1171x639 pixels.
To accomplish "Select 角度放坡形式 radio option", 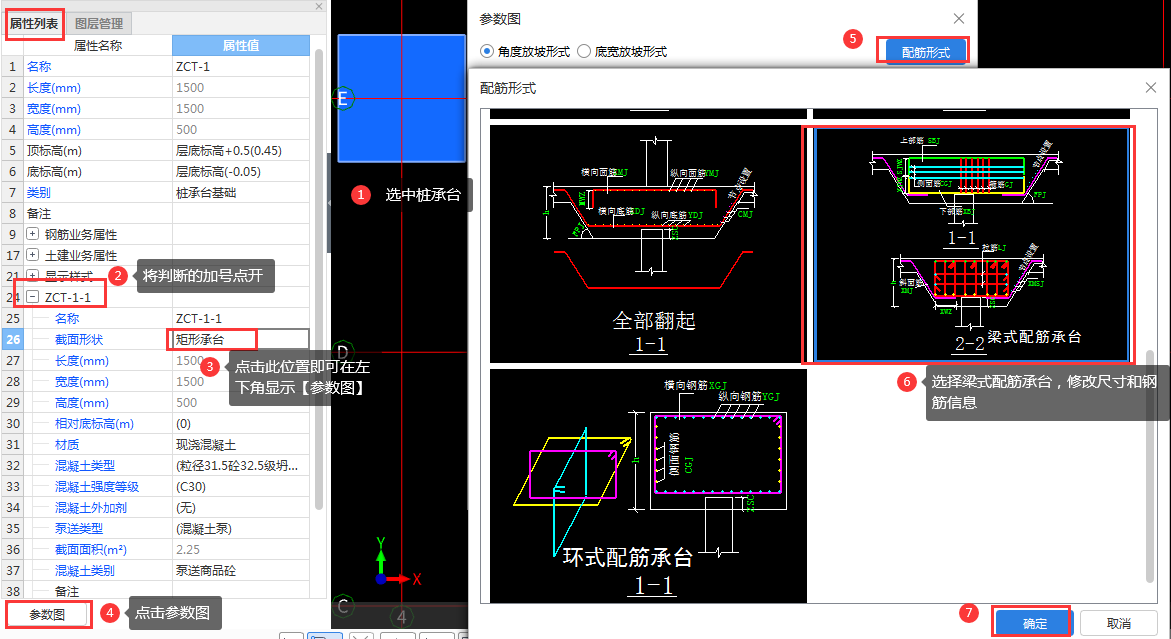I will [488, 51].
